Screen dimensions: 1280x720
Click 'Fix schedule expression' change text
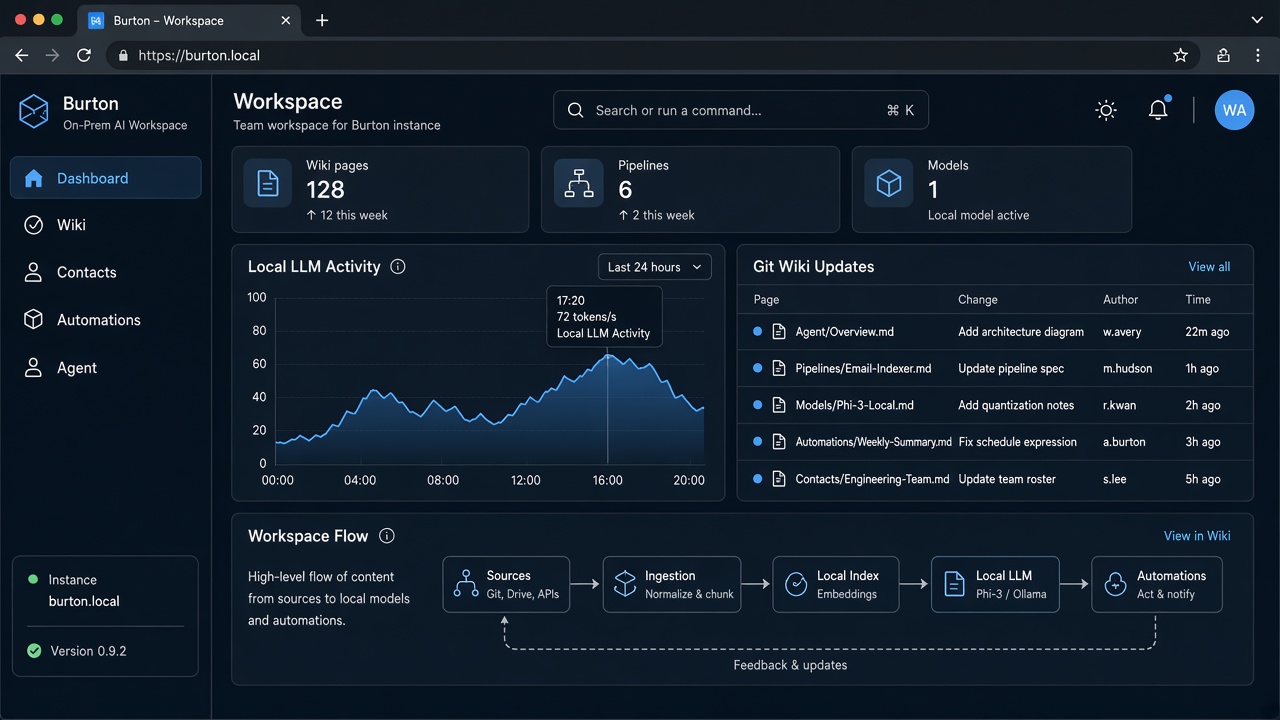(1017, 442)
